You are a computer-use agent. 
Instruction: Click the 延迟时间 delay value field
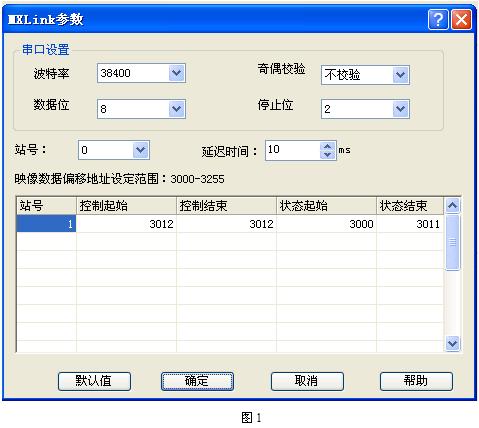293,150
